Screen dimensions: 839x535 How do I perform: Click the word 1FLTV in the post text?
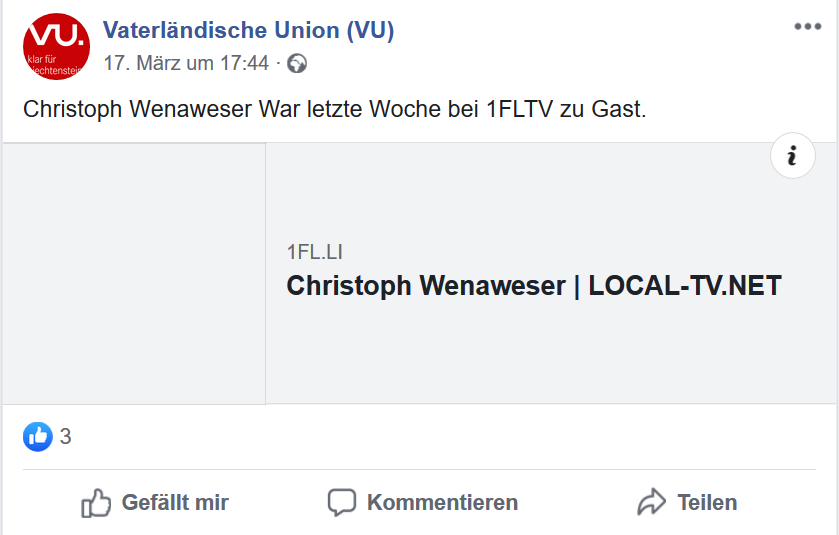tap(519, 108)
